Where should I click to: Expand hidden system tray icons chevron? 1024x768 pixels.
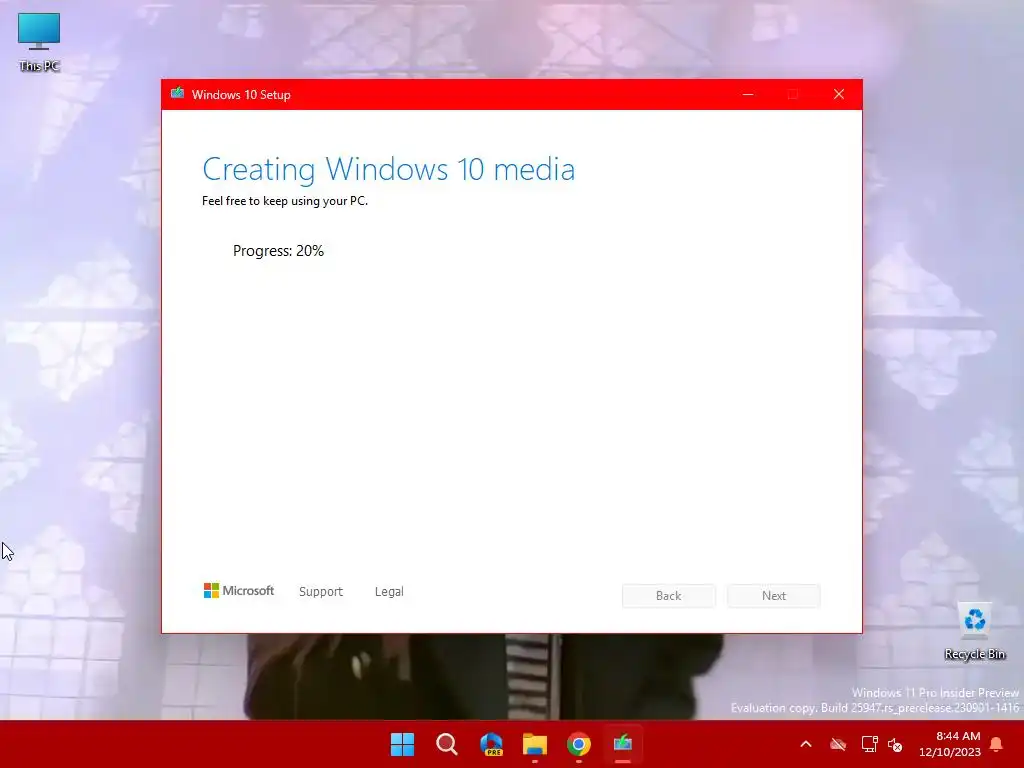806,744
